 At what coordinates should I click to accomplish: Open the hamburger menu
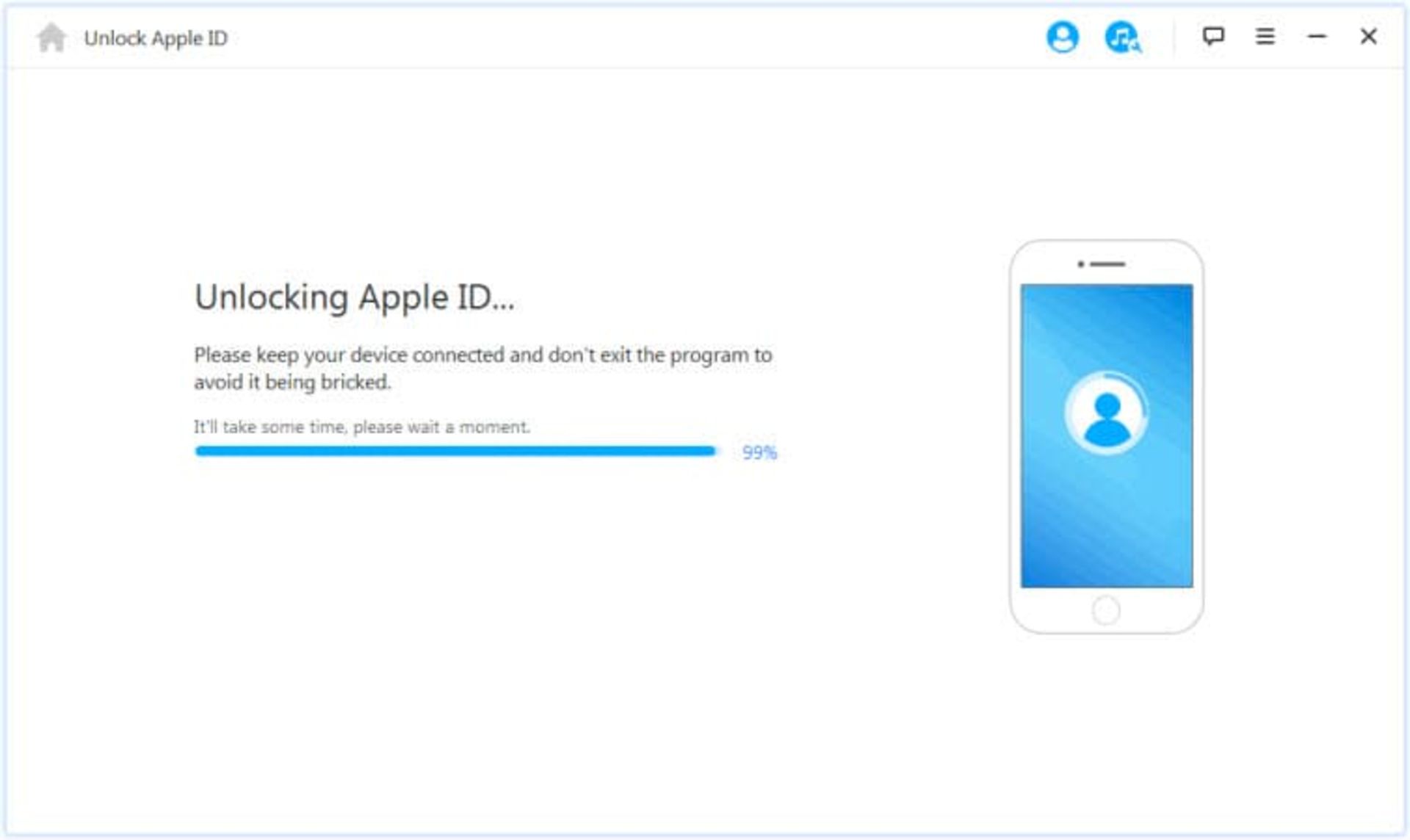pos(1265,36)
